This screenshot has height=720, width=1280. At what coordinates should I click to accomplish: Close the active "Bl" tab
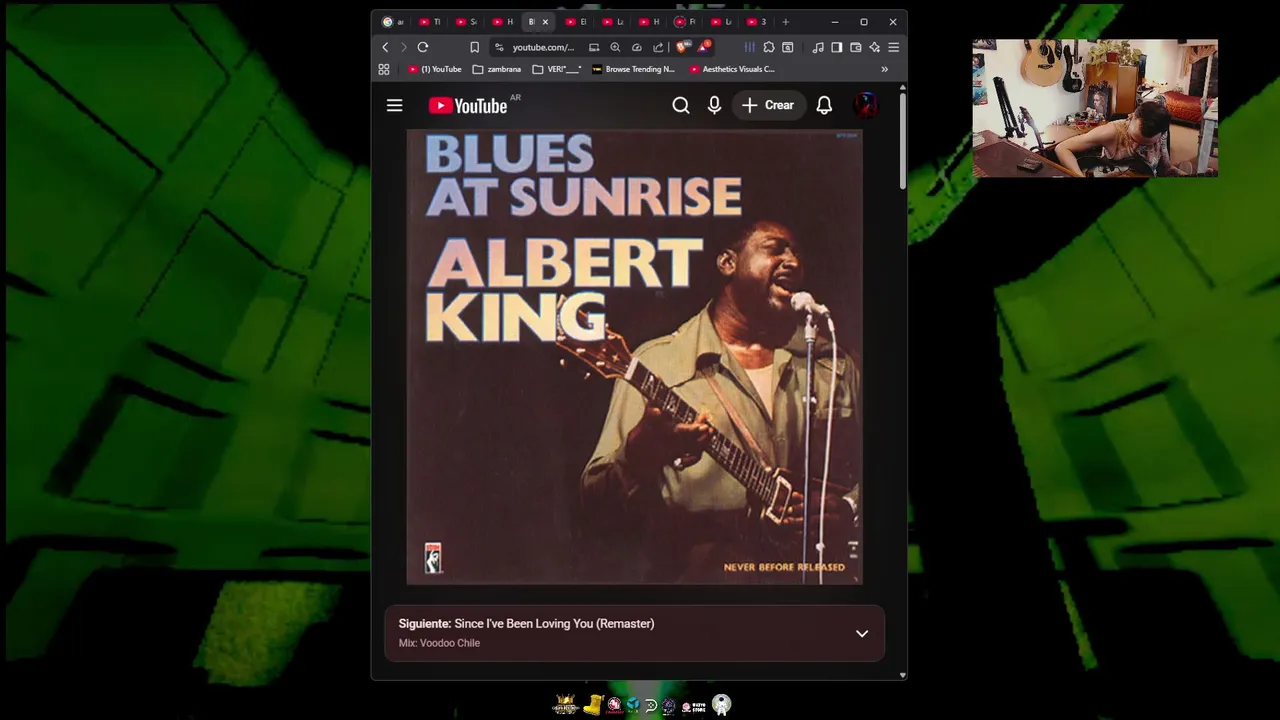tap(545, 22)
